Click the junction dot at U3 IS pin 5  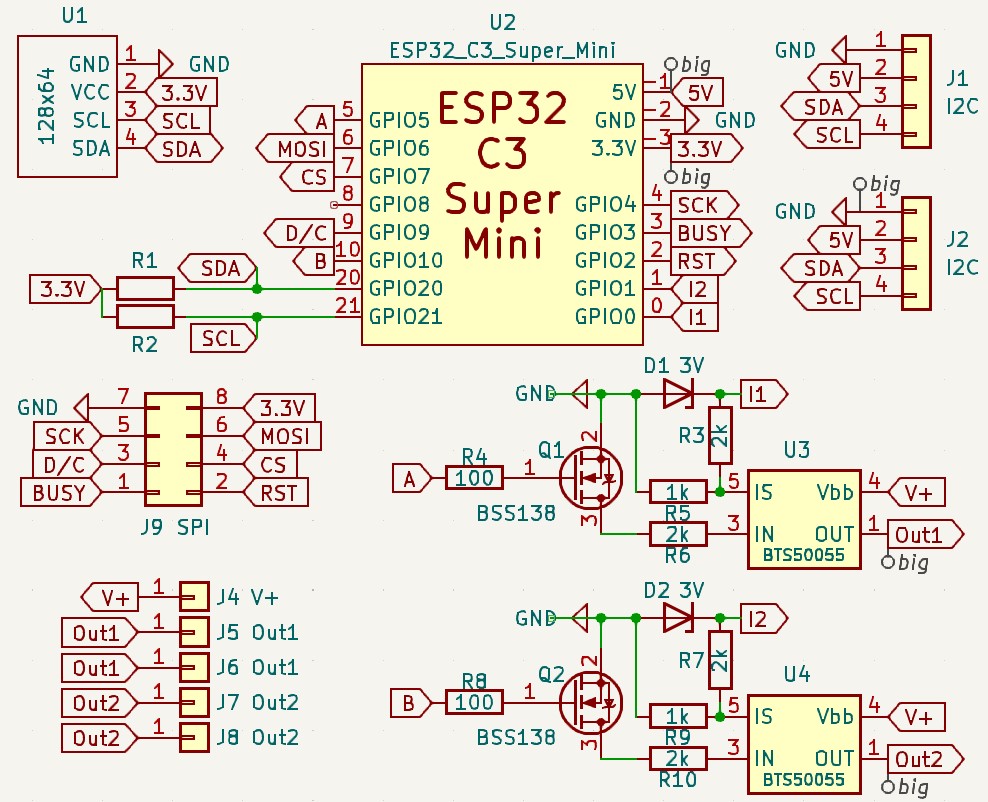click(720, 491)
